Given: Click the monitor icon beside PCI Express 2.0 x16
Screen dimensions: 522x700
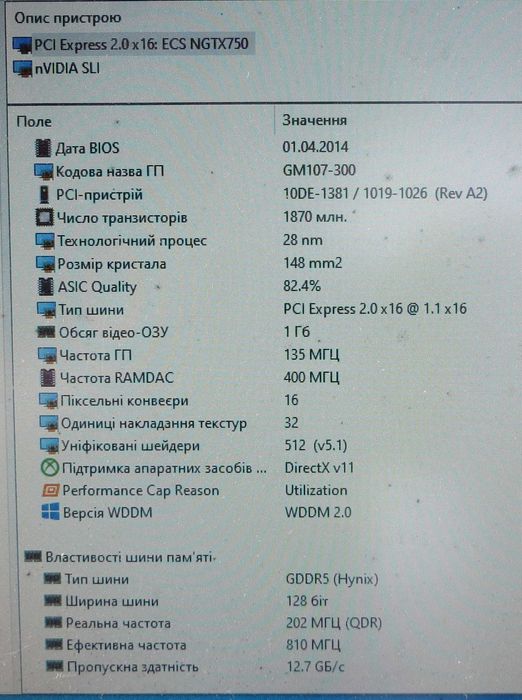Looking at the screenshot, I should point(22,45).
